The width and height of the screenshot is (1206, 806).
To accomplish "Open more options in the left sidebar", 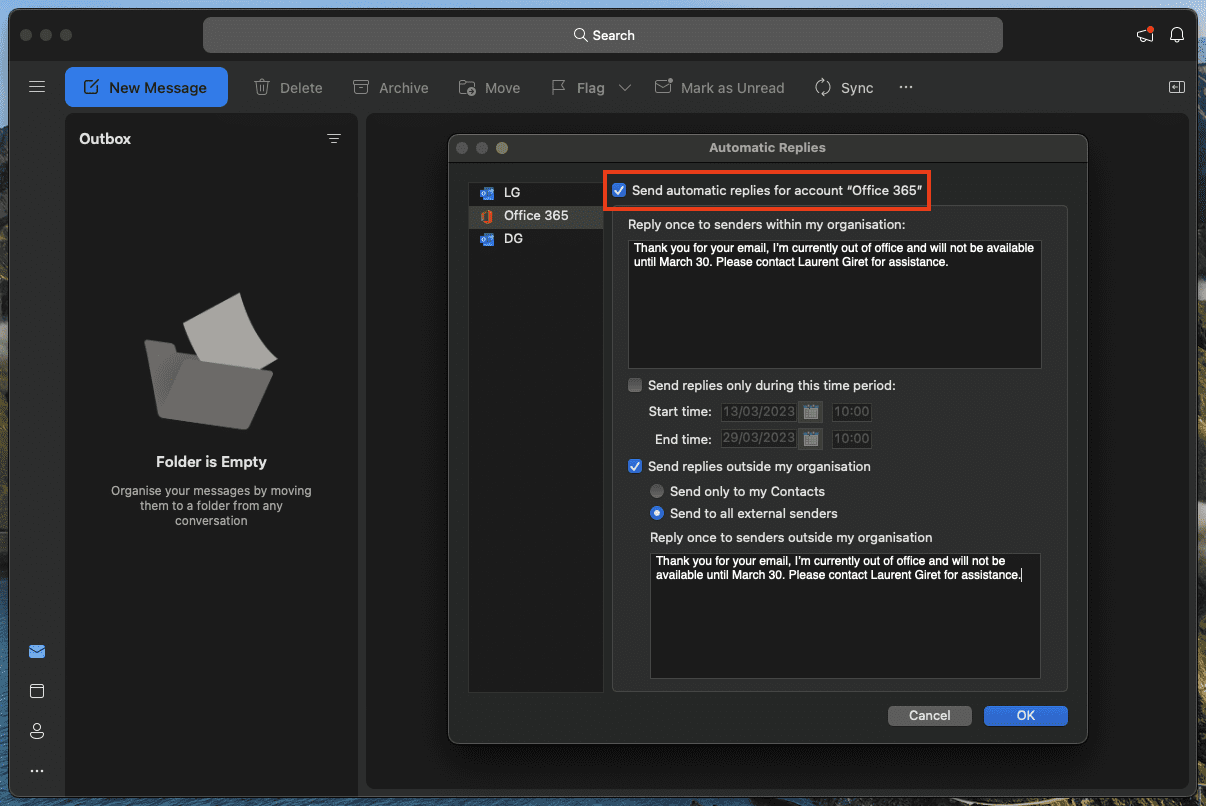I will coord(37,770).
